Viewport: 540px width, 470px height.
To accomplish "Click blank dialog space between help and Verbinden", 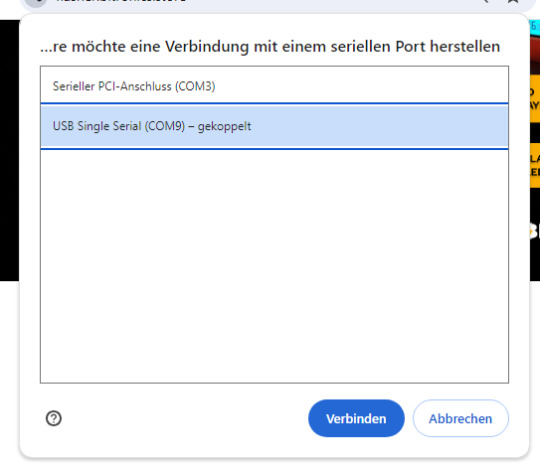I will [185, 418].
